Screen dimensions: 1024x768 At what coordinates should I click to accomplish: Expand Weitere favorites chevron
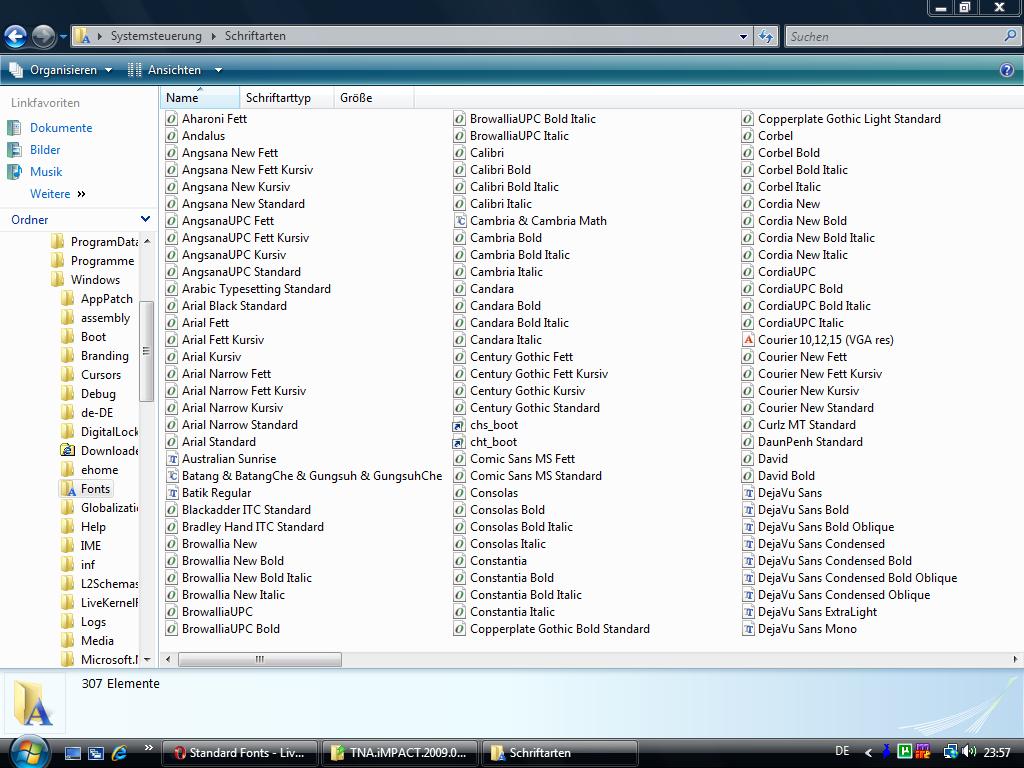[x=82, y=194]
